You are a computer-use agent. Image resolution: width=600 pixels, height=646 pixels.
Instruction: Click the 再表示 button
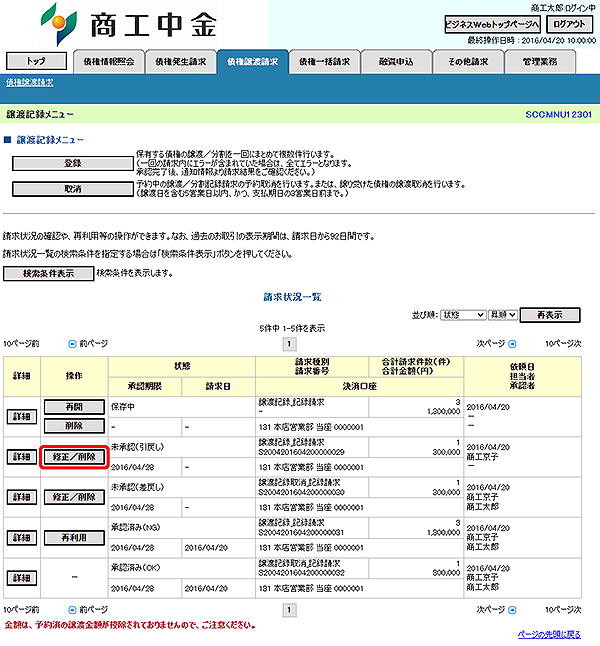click(550, 315)
